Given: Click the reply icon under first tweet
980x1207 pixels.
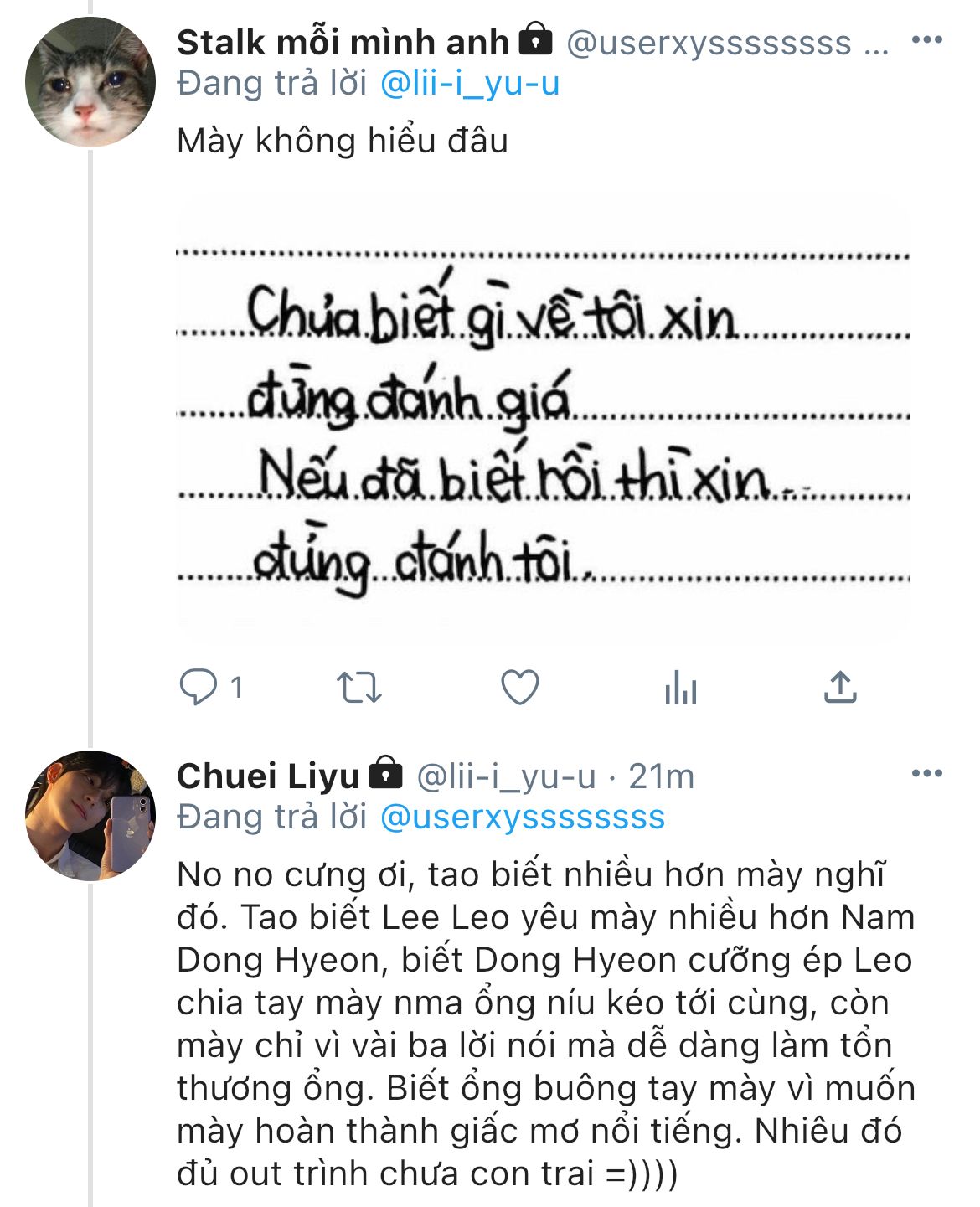Looking at the screenshot, I should tap(199, 688).
